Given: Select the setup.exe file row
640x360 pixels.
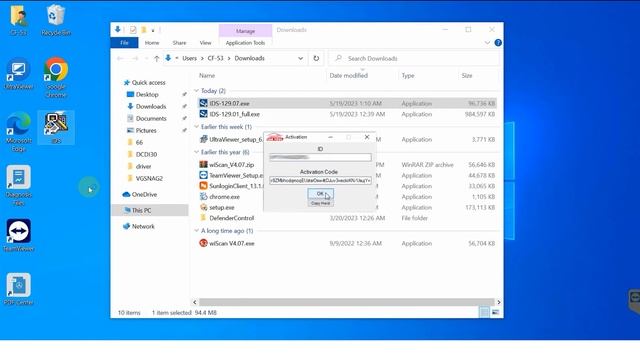Looking at the screenshot, I should click(x=347, y=207).
